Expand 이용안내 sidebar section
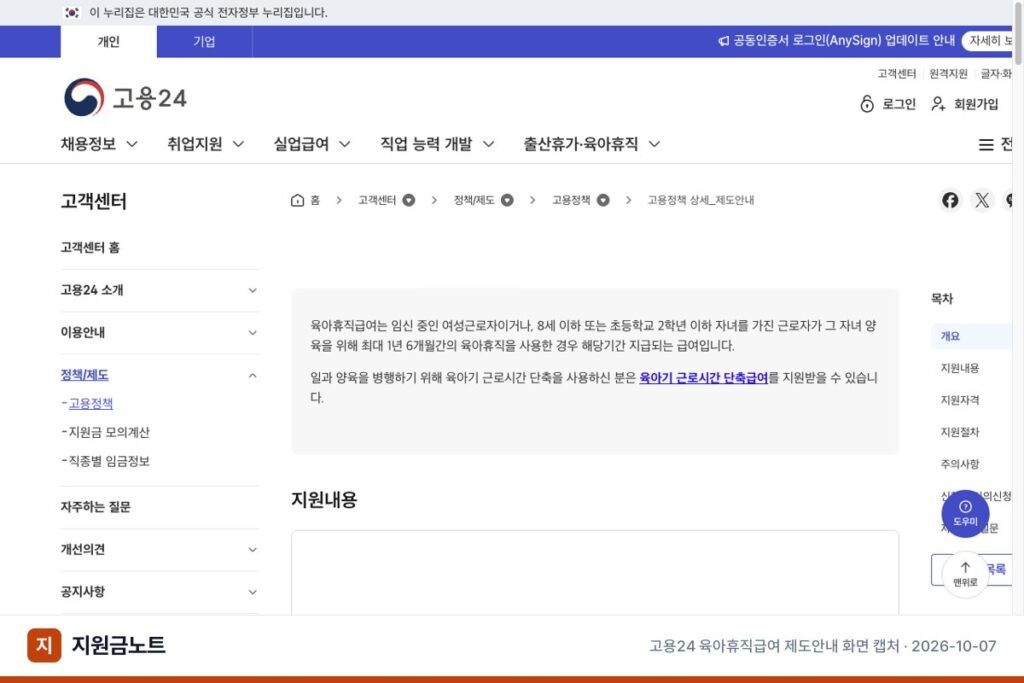1024x683 pixels. (252, 332)
